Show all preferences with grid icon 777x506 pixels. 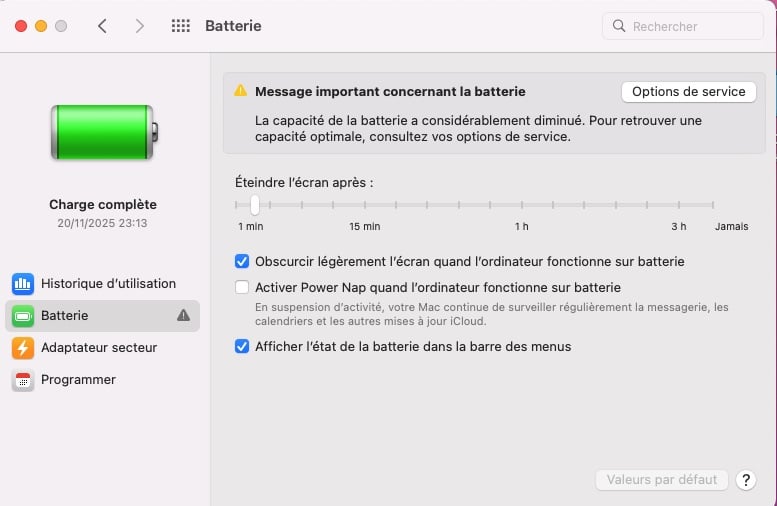181,26
